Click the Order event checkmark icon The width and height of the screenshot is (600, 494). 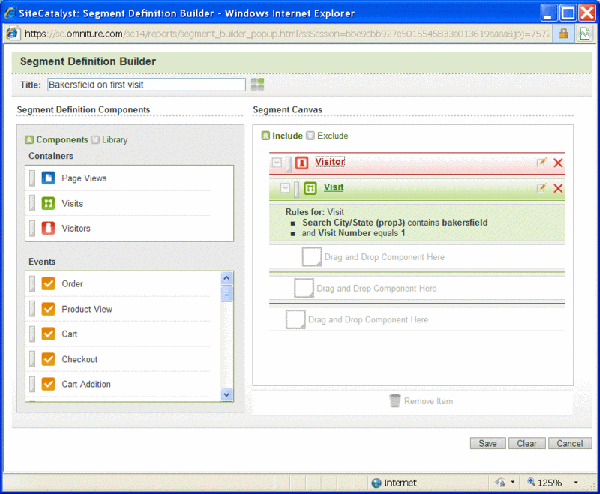(x=48, y=284)
